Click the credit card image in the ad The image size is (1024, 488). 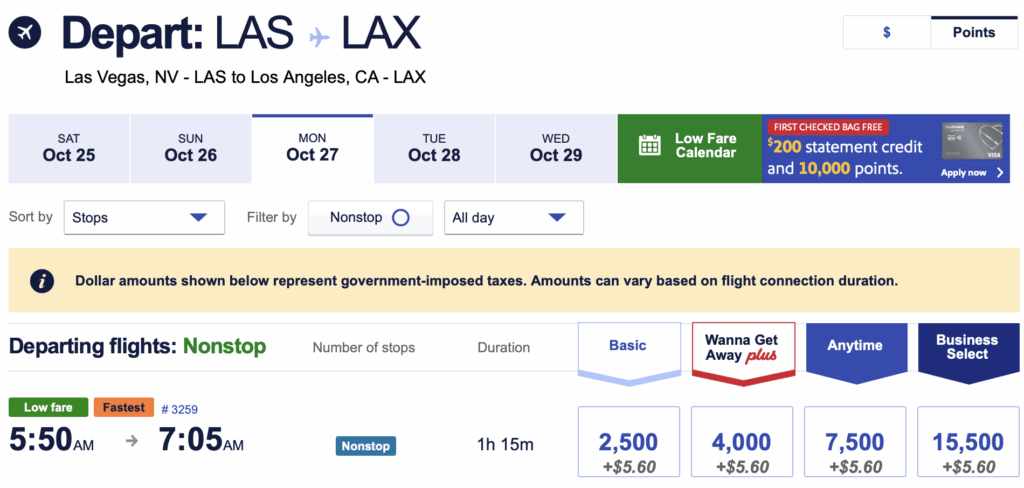pyautogui.click(x=972, y=142)
